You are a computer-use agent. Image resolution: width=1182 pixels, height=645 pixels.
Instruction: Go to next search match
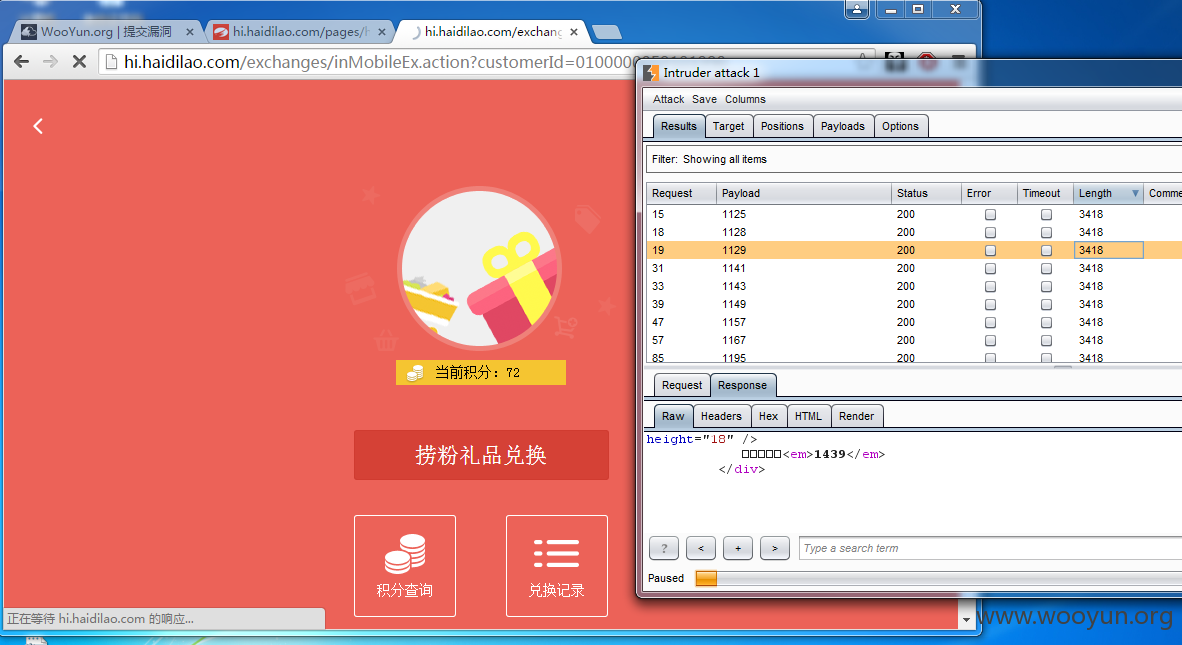(x=774, y=549)
